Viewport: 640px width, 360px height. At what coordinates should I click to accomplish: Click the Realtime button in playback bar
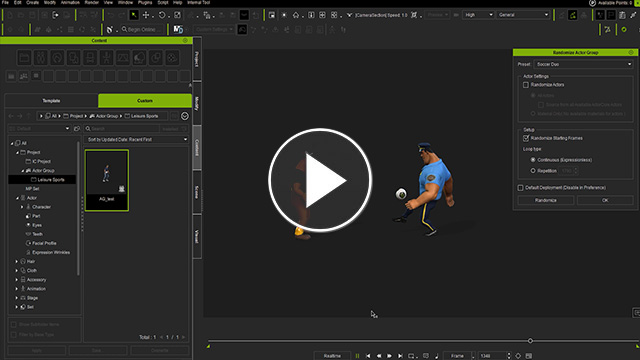[x=332, y=356]
